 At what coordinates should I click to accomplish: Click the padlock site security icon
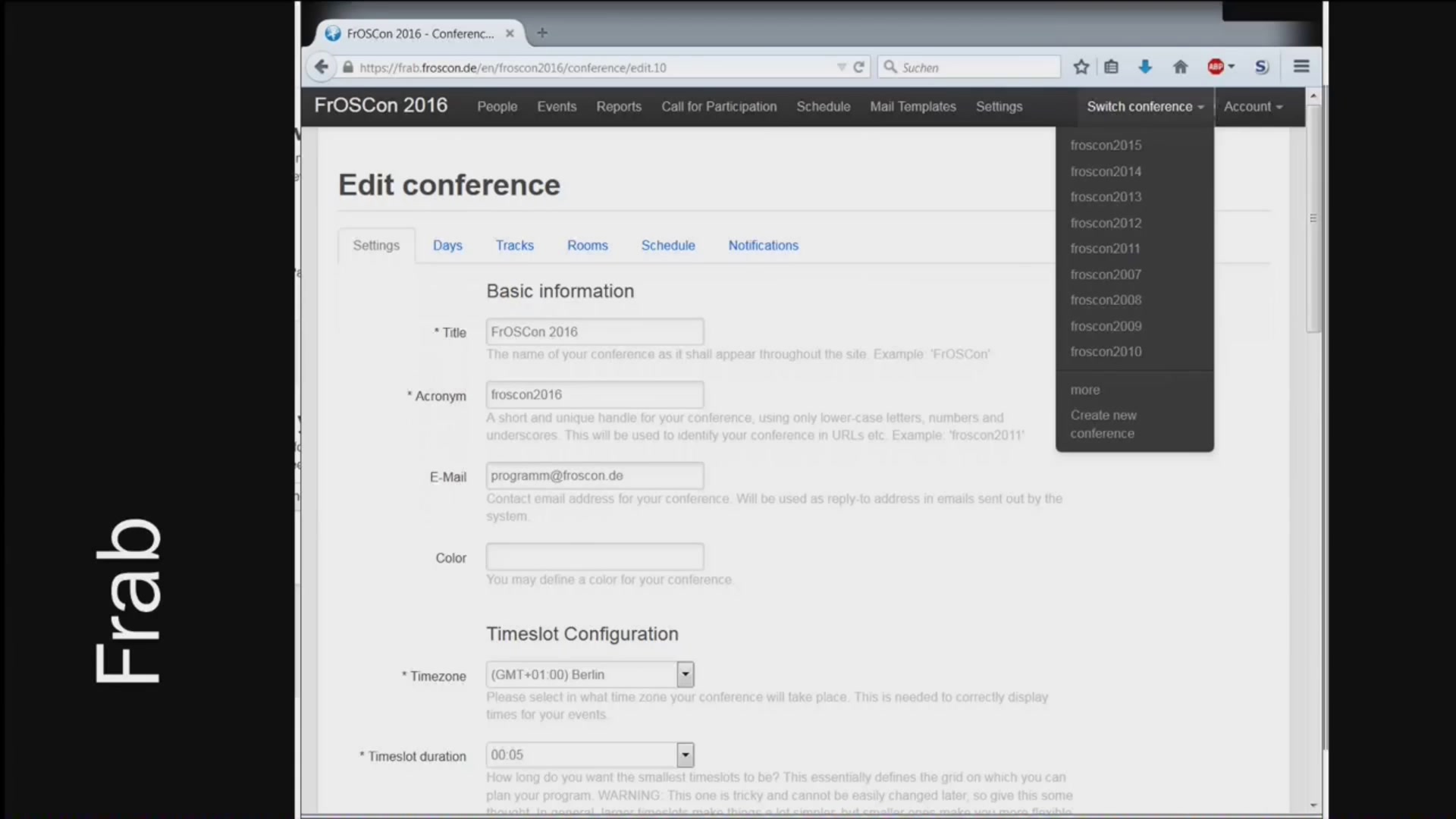(x=348, y=67)
